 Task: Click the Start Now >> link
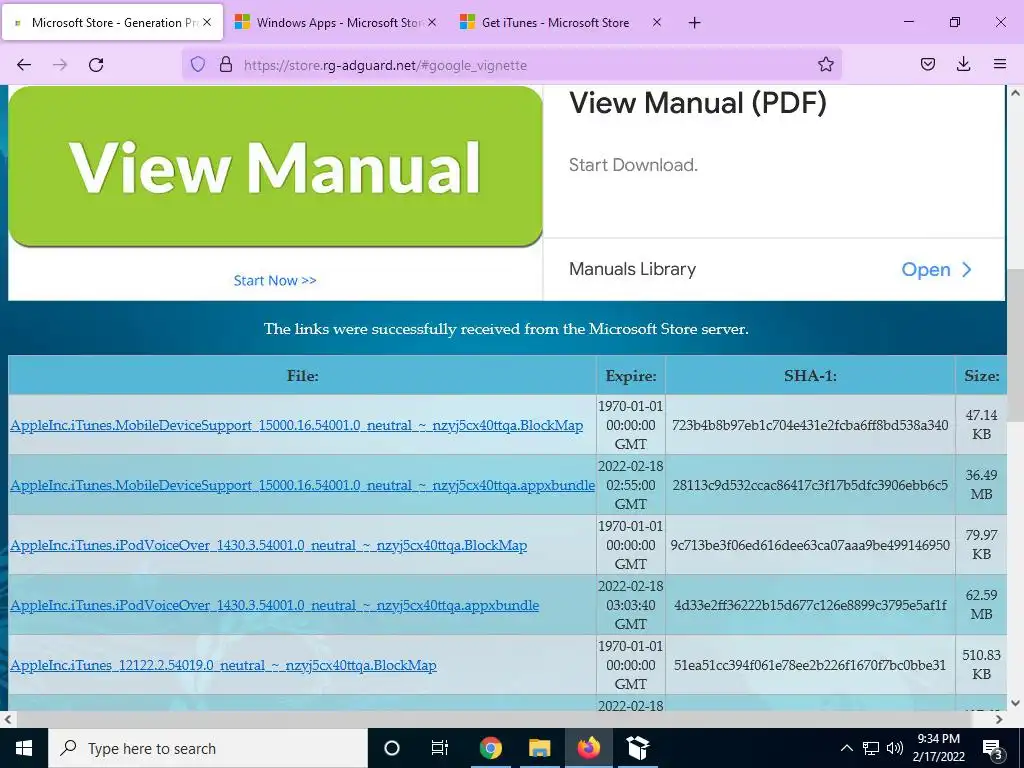[x=275, y=280]
